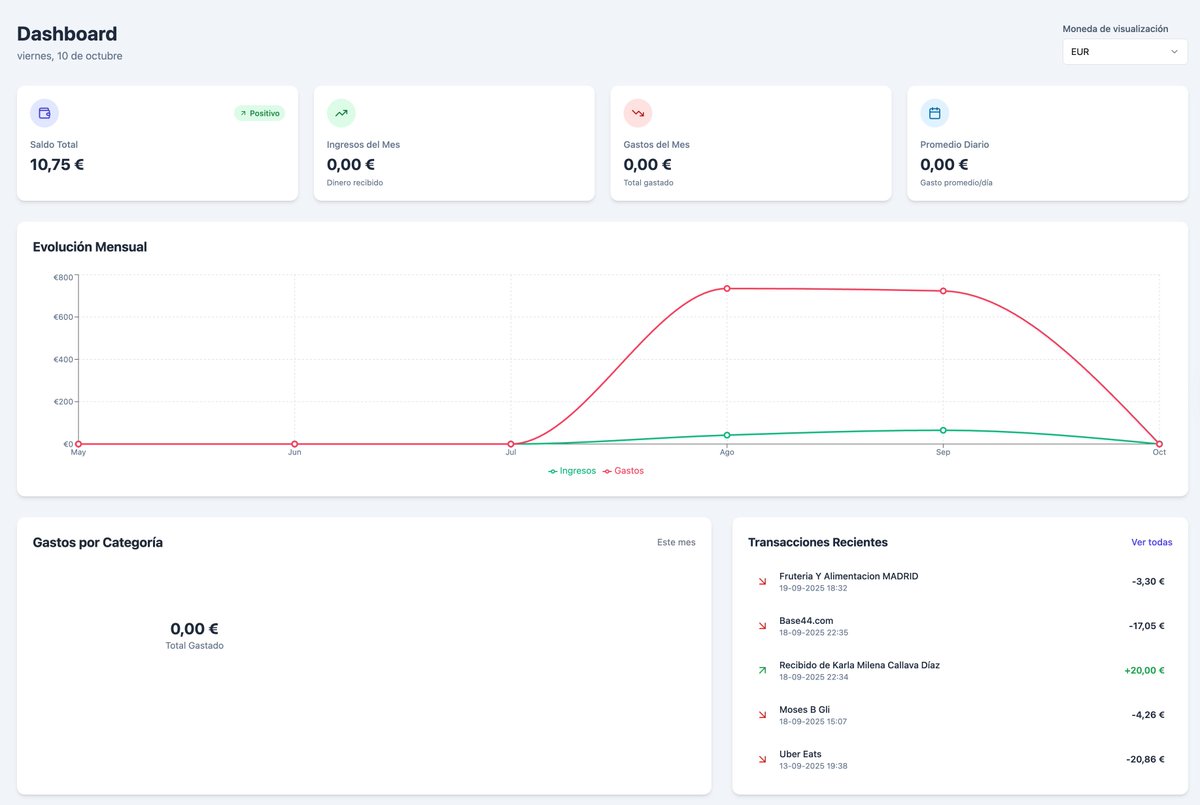
Task: Click the downward trend icon on Gastos card
Action: [x=638, y=113]
